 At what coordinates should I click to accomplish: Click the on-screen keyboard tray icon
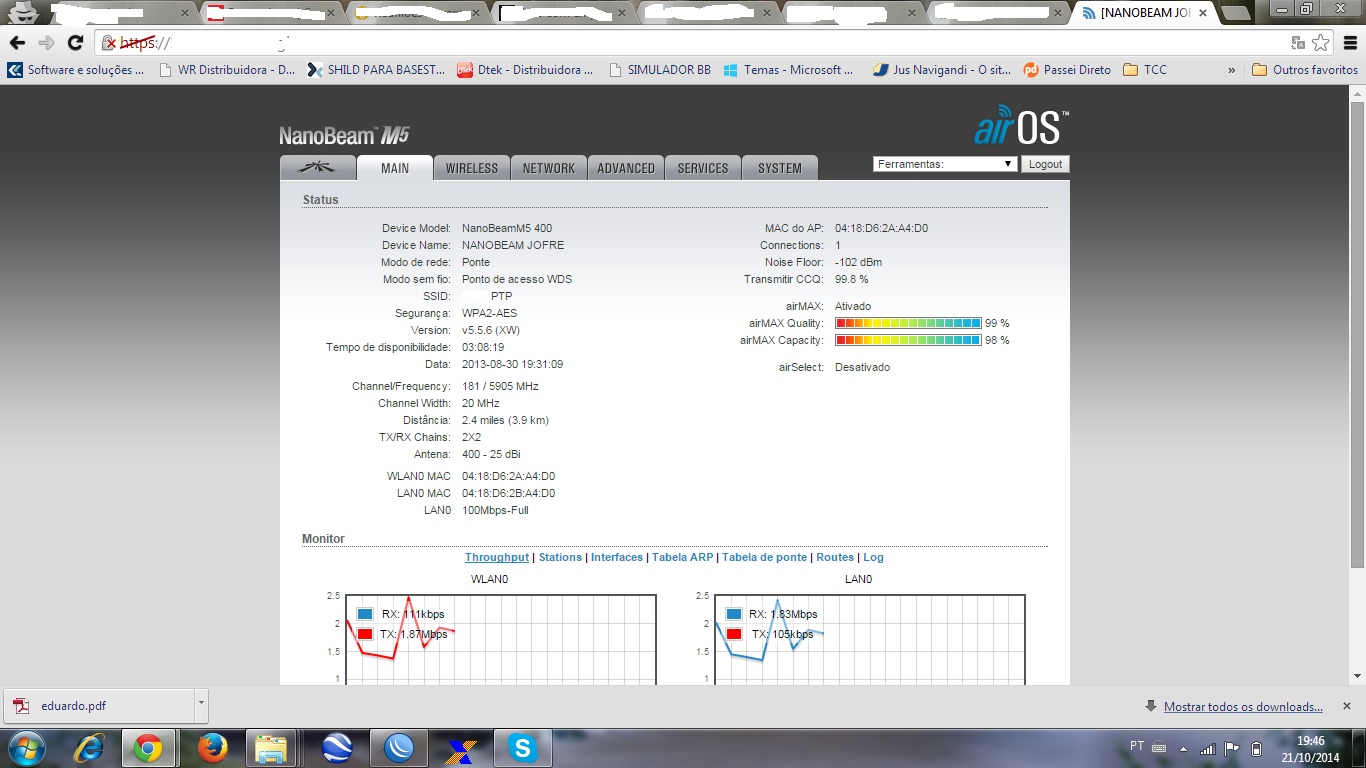tap(1159, 747)
